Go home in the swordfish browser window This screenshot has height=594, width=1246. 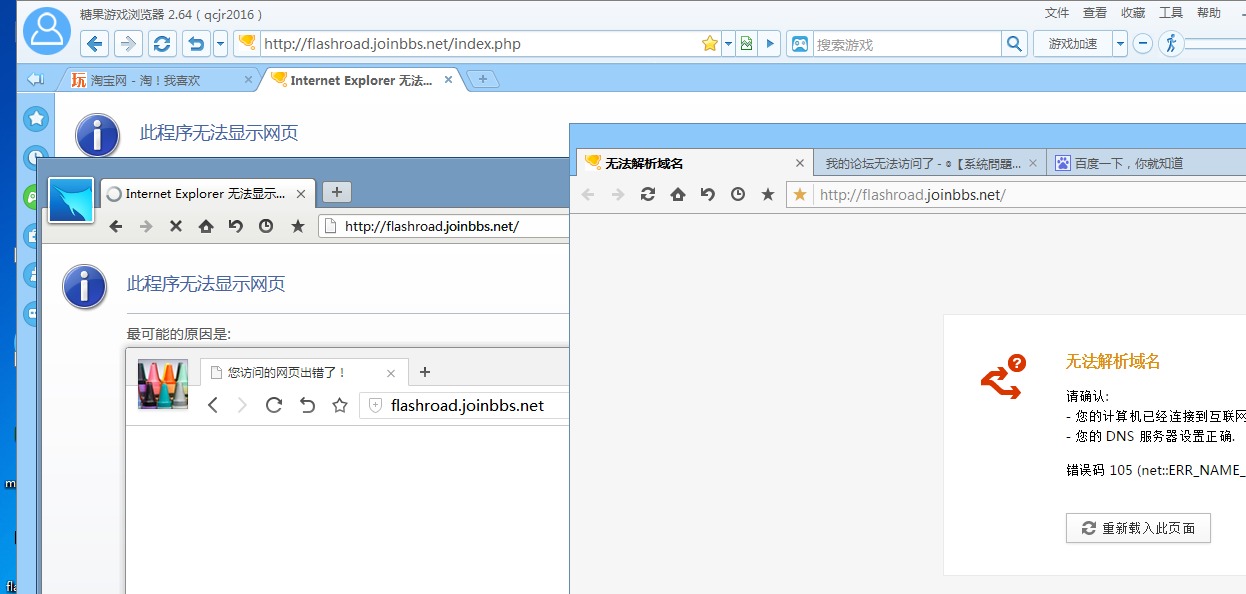click(206, 226)
